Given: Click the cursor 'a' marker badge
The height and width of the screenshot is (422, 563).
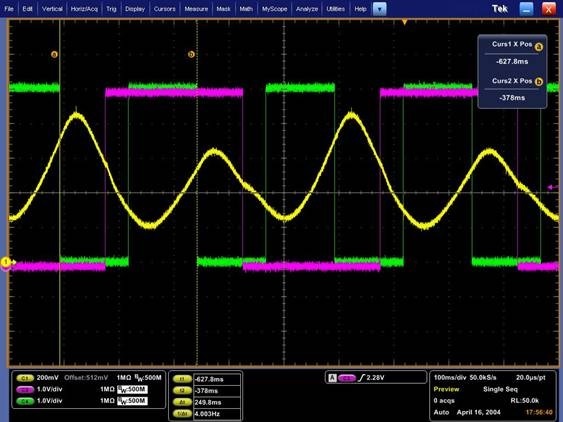Looking at the screenshot, I should pos(54,55).
